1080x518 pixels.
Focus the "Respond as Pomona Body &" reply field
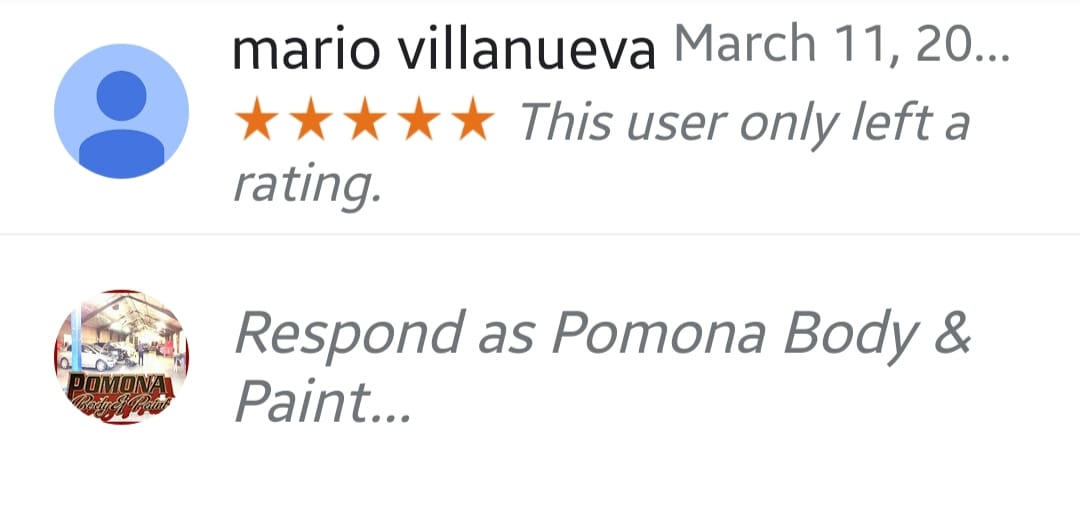pyautogui.click(x=602, y=334)
